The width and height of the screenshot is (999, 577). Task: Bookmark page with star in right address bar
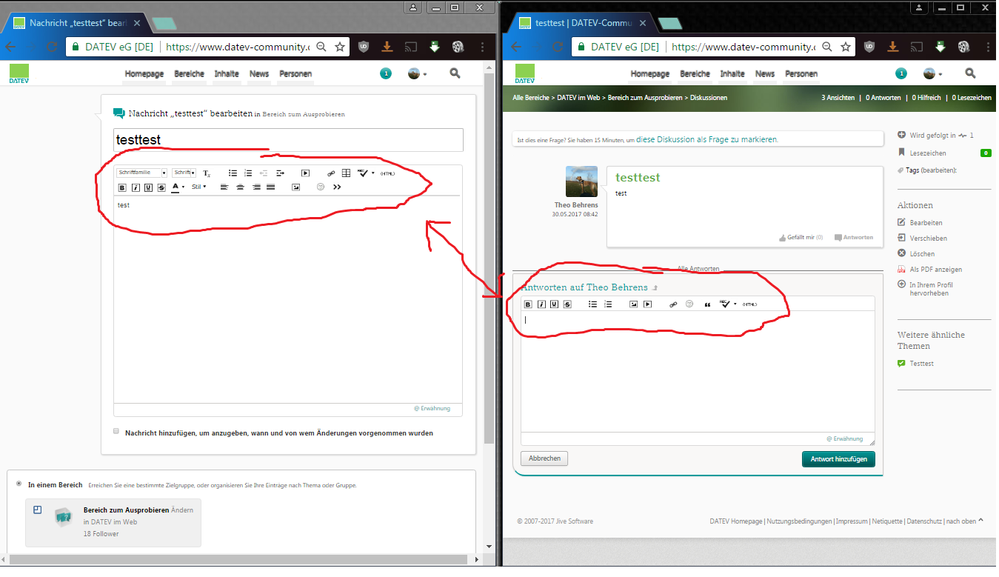[845, 46]
